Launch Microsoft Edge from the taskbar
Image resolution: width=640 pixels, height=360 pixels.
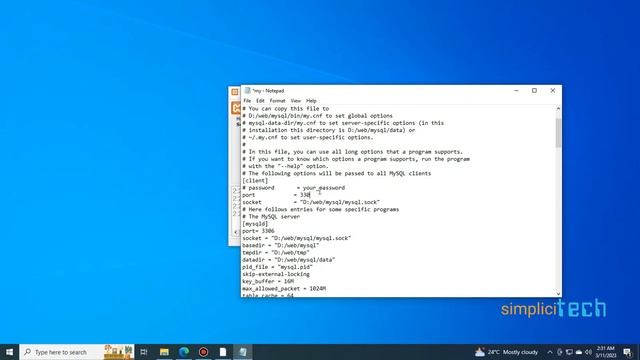[184, 352]
